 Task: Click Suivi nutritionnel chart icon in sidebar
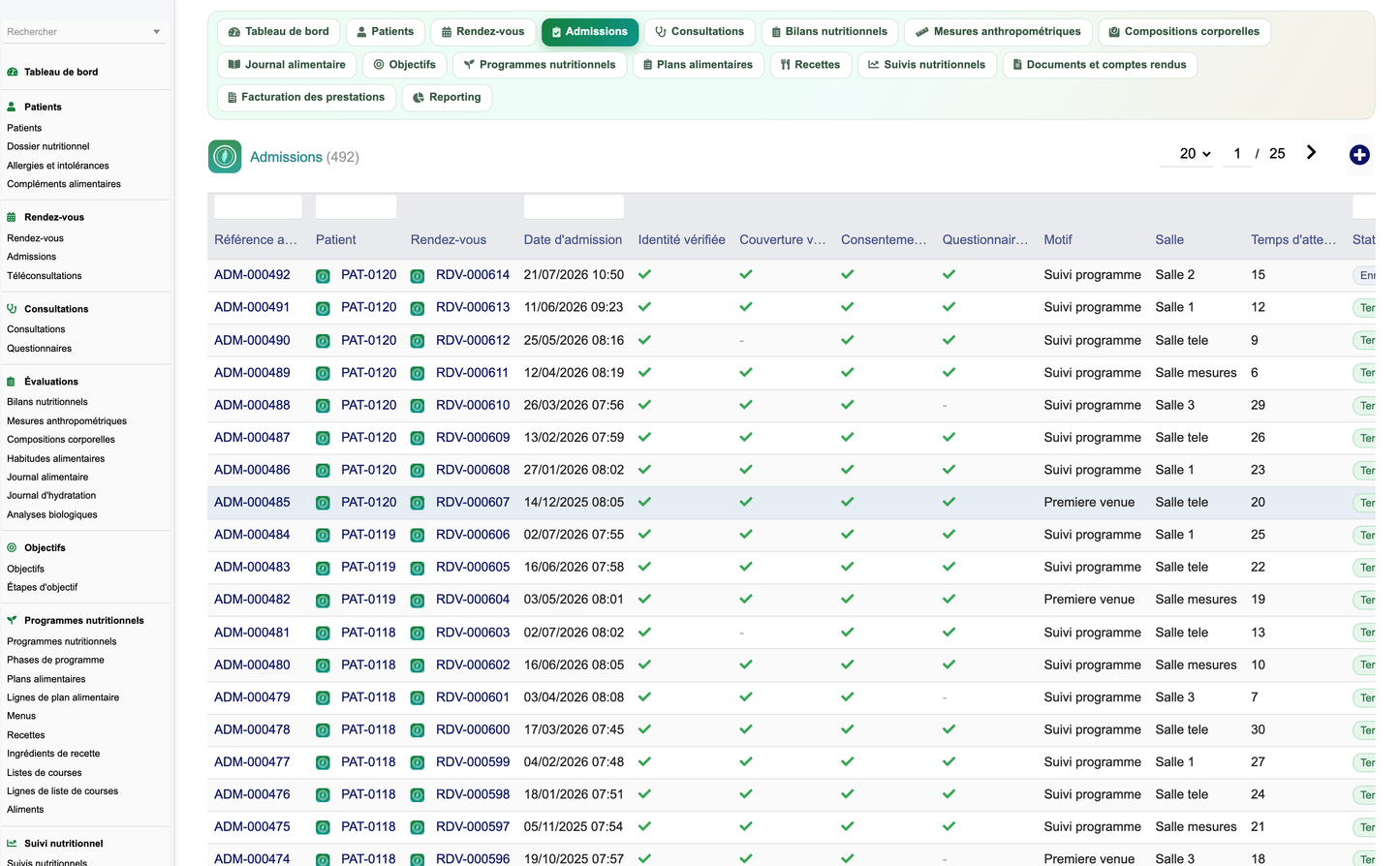pyautogui.click(x=12, y=844)
